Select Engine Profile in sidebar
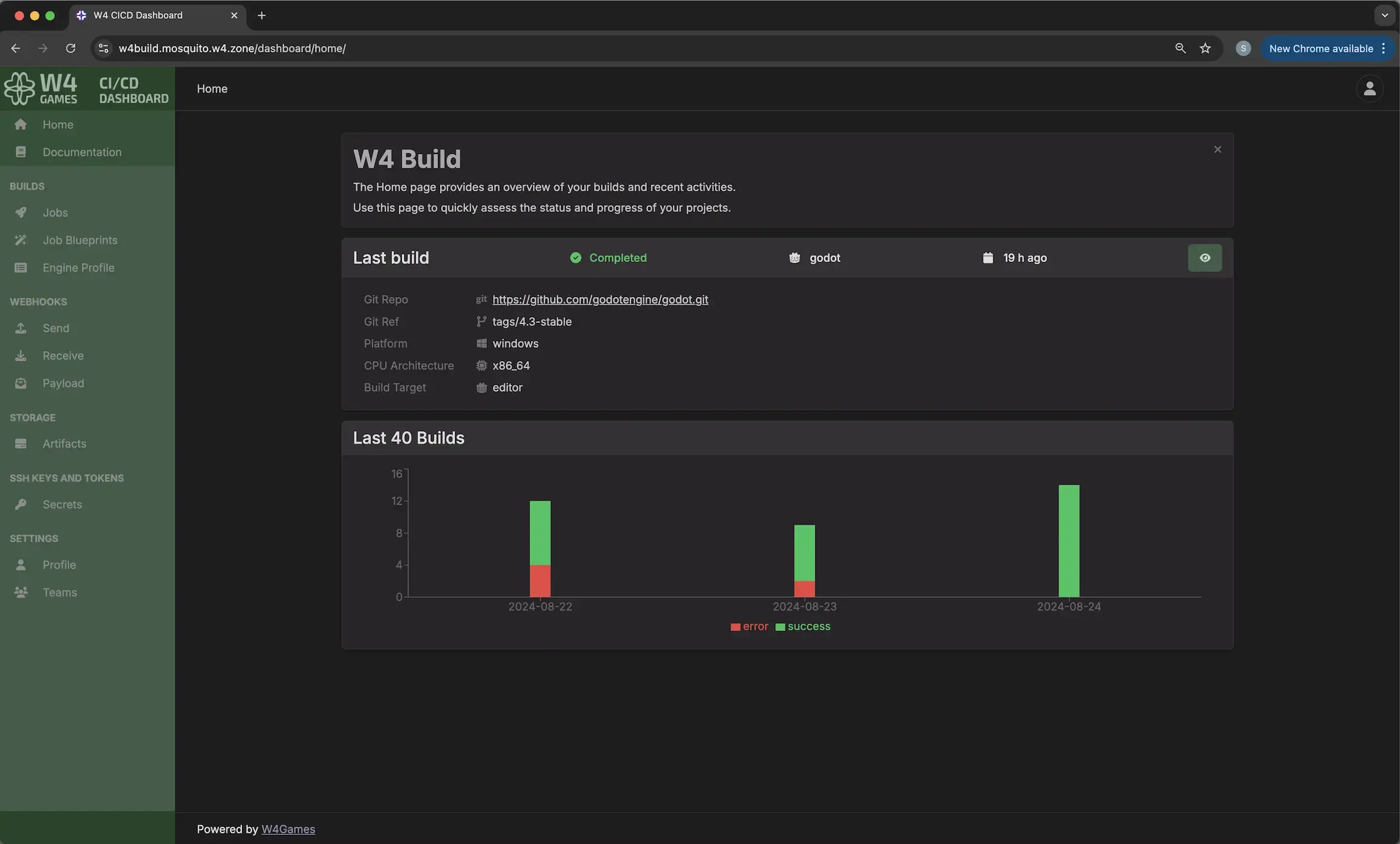The image size is (1400, 844). 87,267
